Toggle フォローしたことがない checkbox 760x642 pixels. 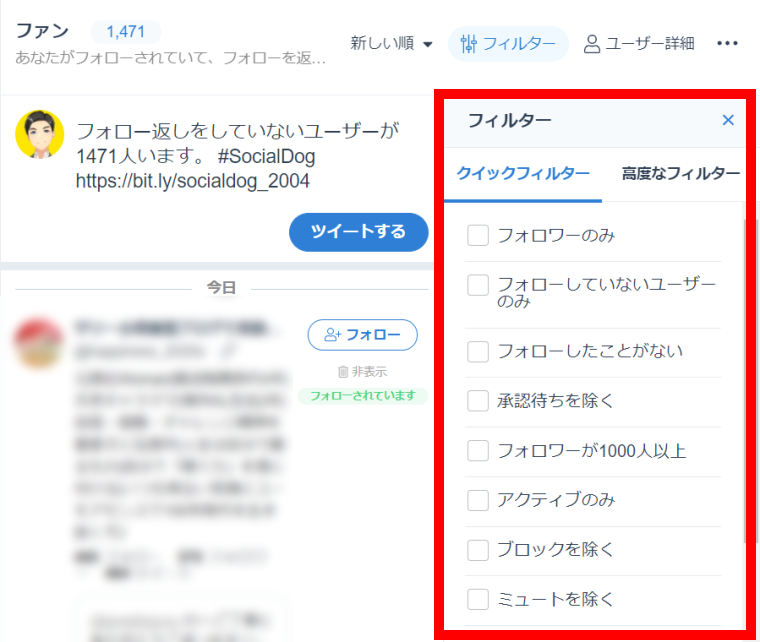[478, 352]
